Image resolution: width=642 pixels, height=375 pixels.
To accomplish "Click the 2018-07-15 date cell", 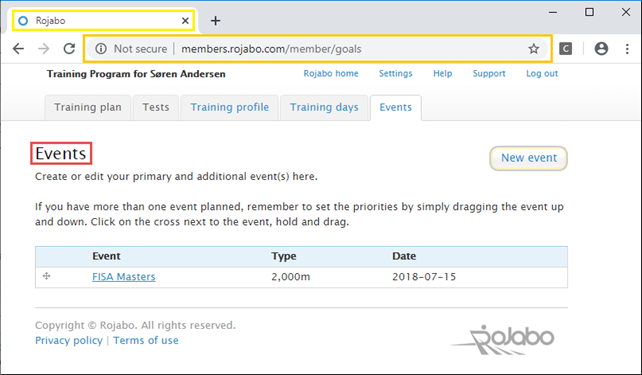I will (x=424, y=277).
